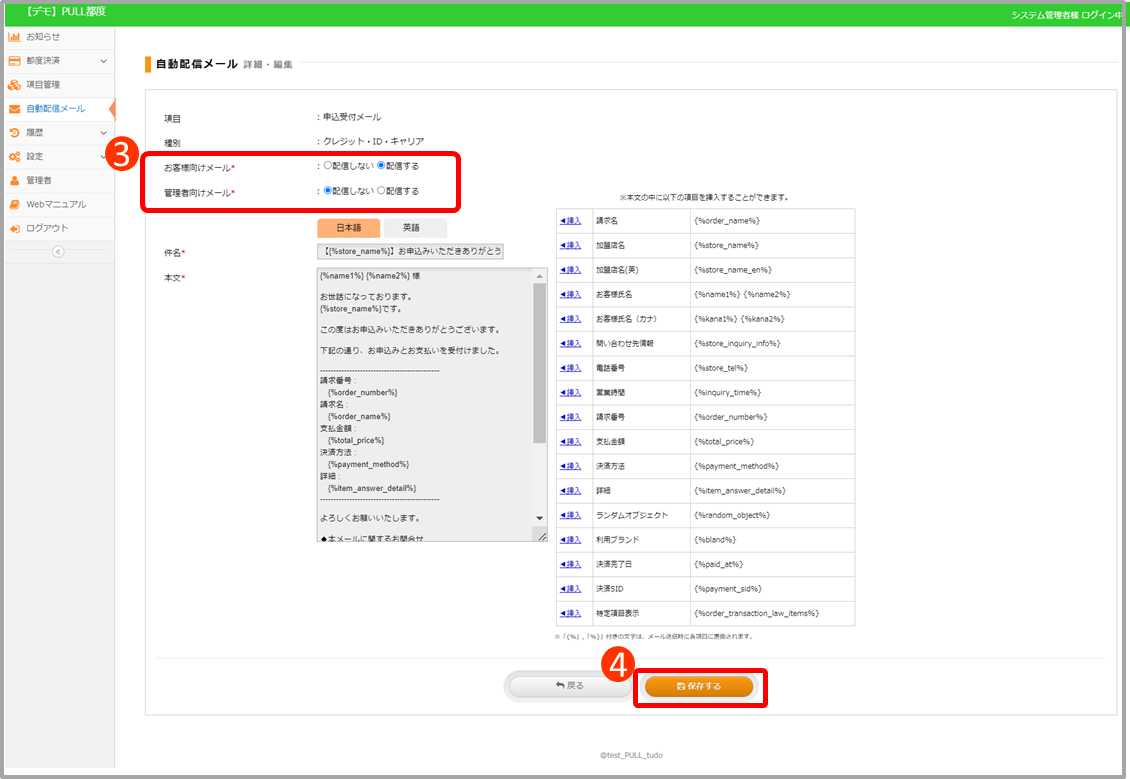Click the 項目管理 sidebar icon
Screen dimensions: 1130x779
tap(14, 85)
